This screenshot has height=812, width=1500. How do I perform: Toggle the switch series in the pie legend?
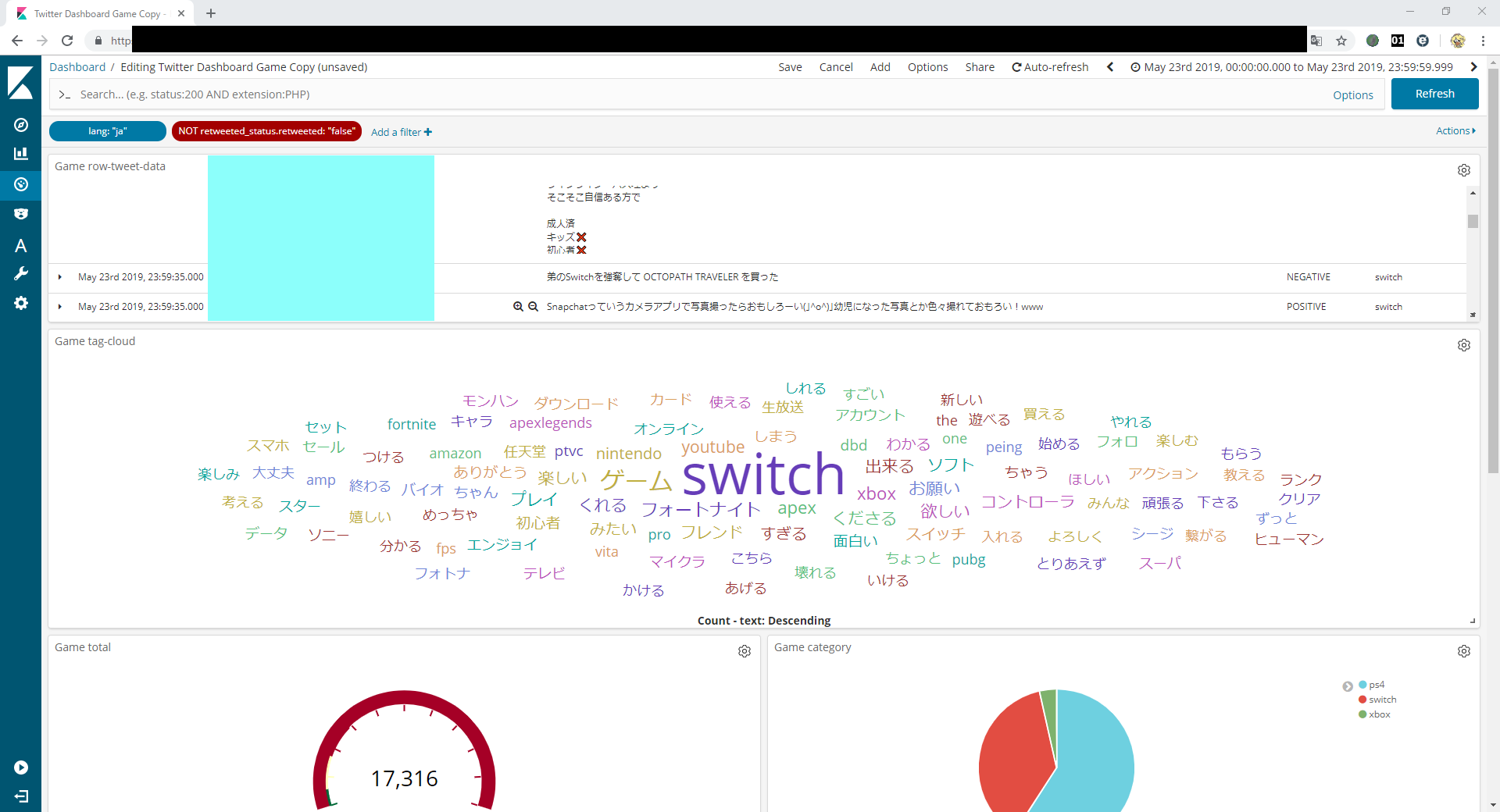[1382, 700]
